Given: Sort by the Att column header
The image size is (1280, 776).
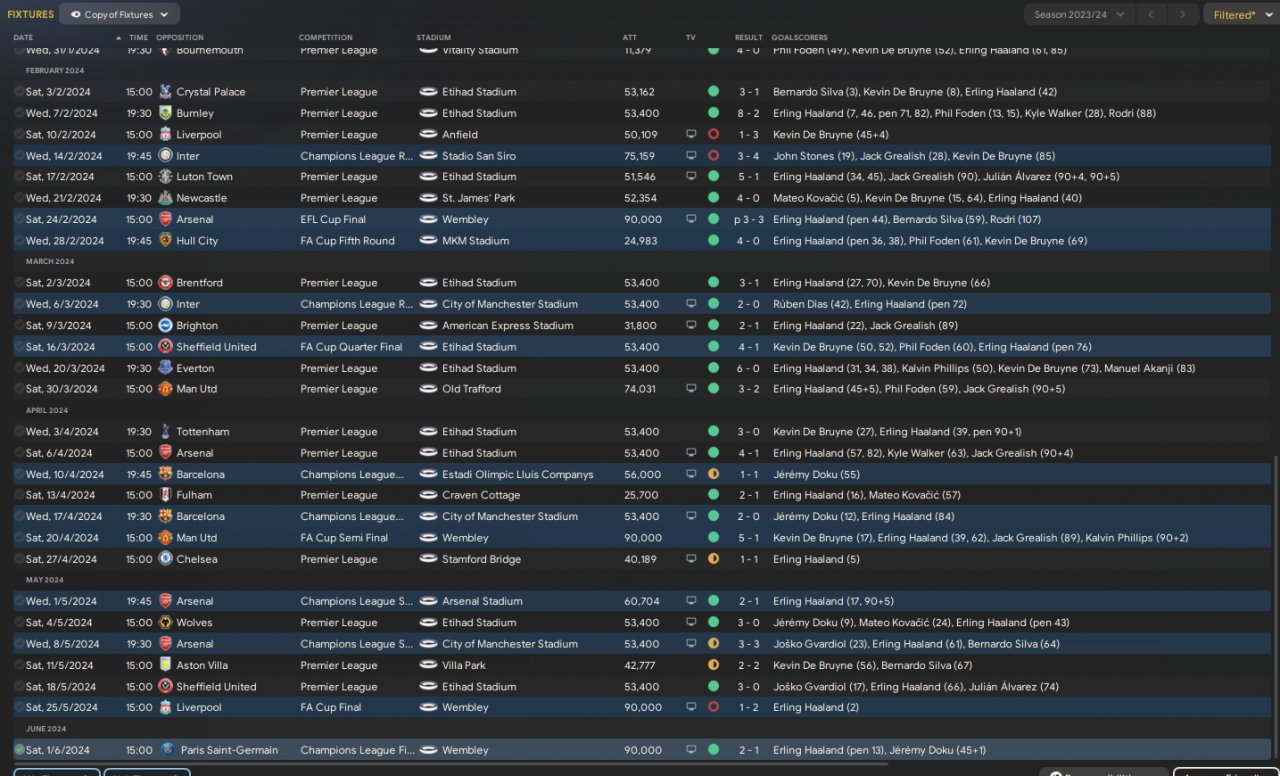Looking at the screenshot, I should point(629,38).
